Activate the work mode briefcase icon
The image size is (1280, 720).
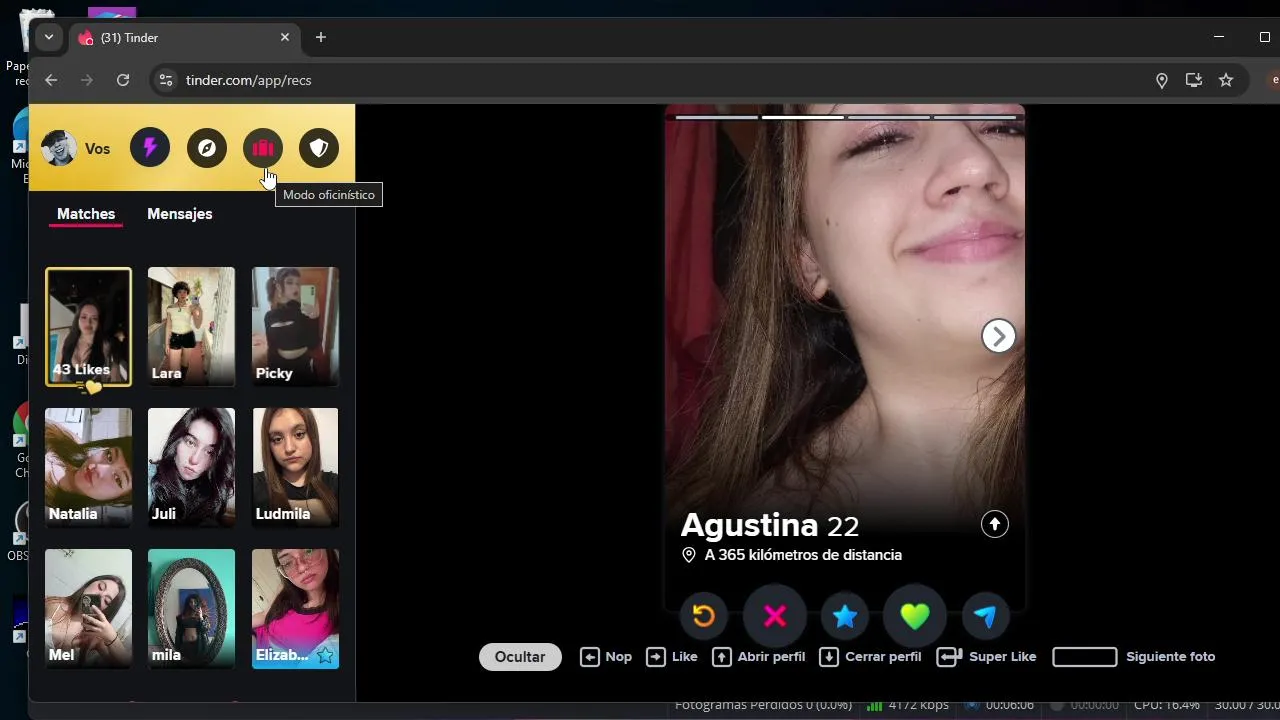coord(263,148)
